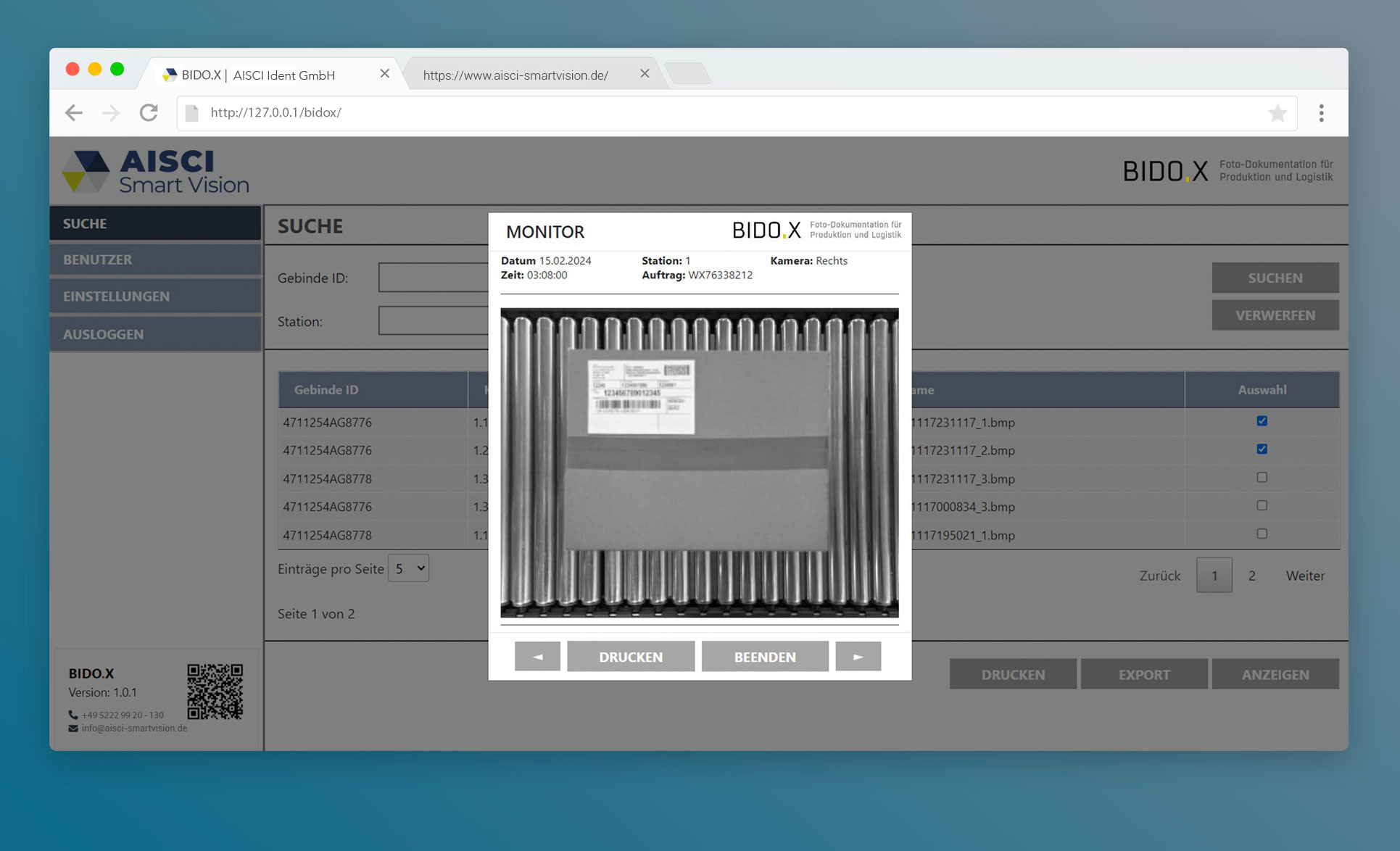Bookmark page with the star icon
The image size is (1400, 851).
(x=1277, y=113)
